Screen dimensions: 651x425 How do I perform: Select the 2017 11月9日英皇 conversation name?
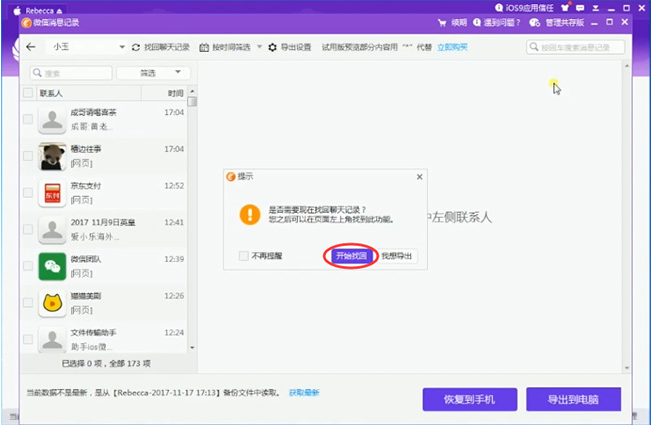tap(103, 222)
